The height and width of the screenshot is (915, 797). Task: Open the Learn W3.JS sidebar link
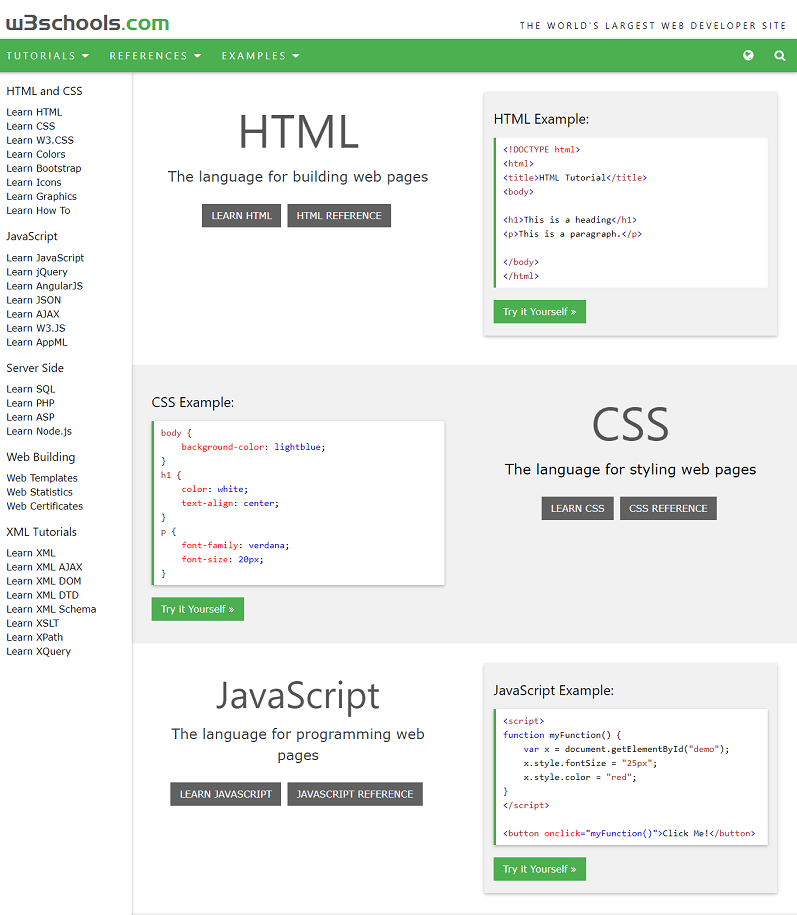(36, 328)
